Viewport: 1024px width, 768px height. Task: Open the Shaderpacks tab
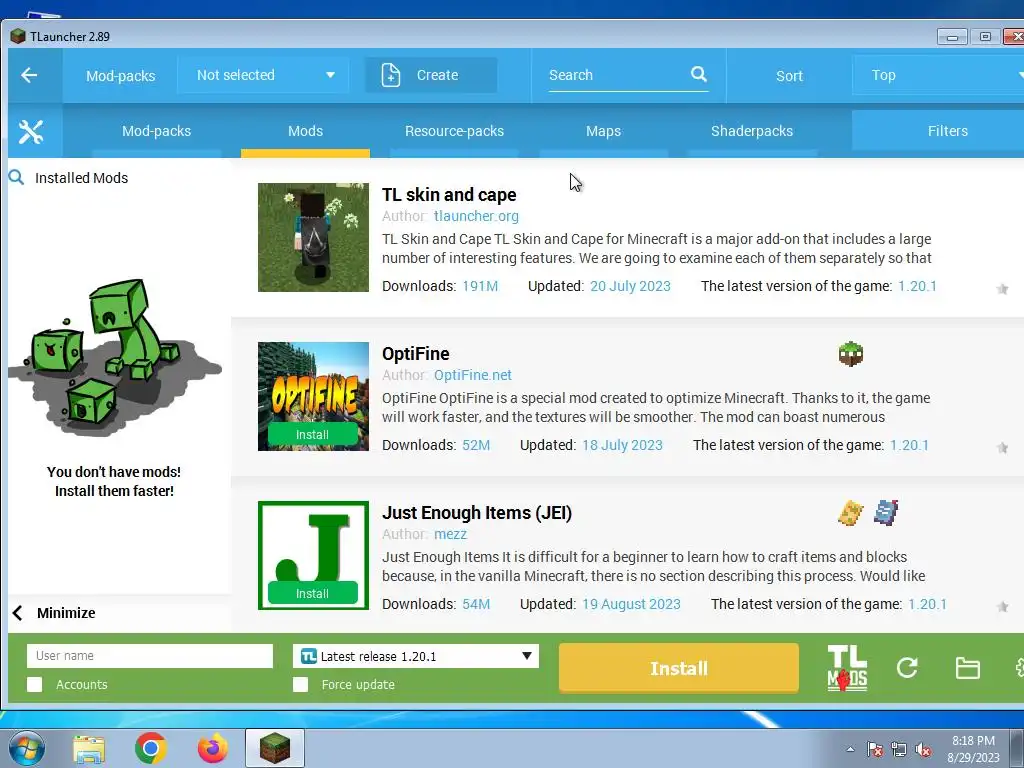(x=752, y=131)
